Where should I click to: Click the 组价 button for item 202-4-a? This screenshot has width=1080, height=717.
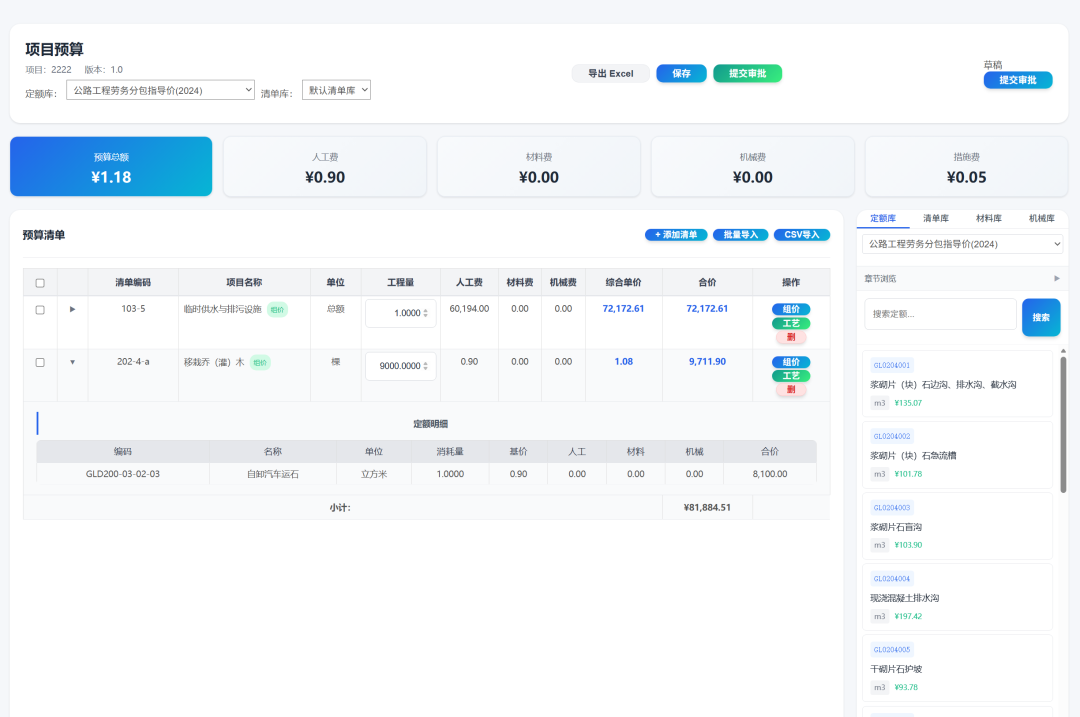790,362
